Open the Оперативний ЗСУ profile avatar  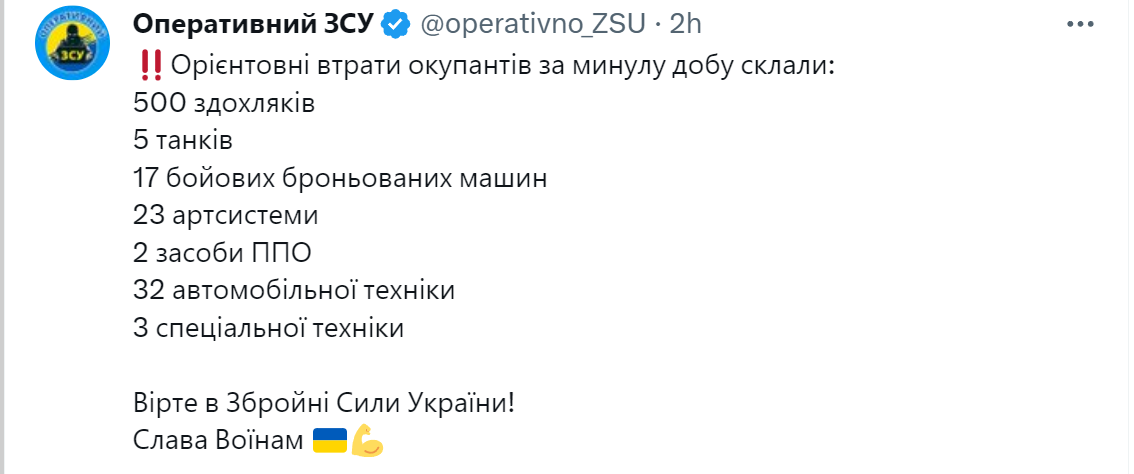click(x=72, y=42)
